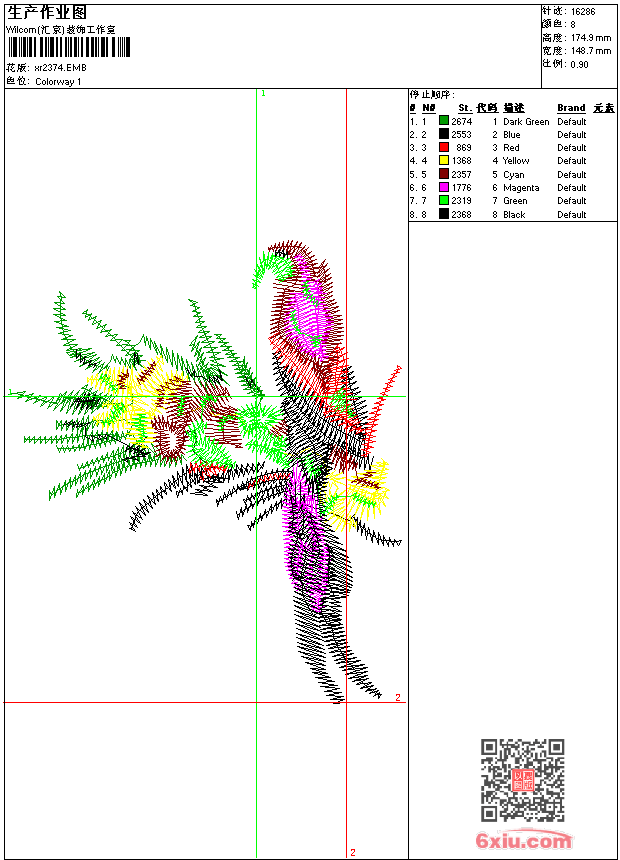
Task: Choose the yellow swatch in the Yellow row
Action: [x=444, y=160]
